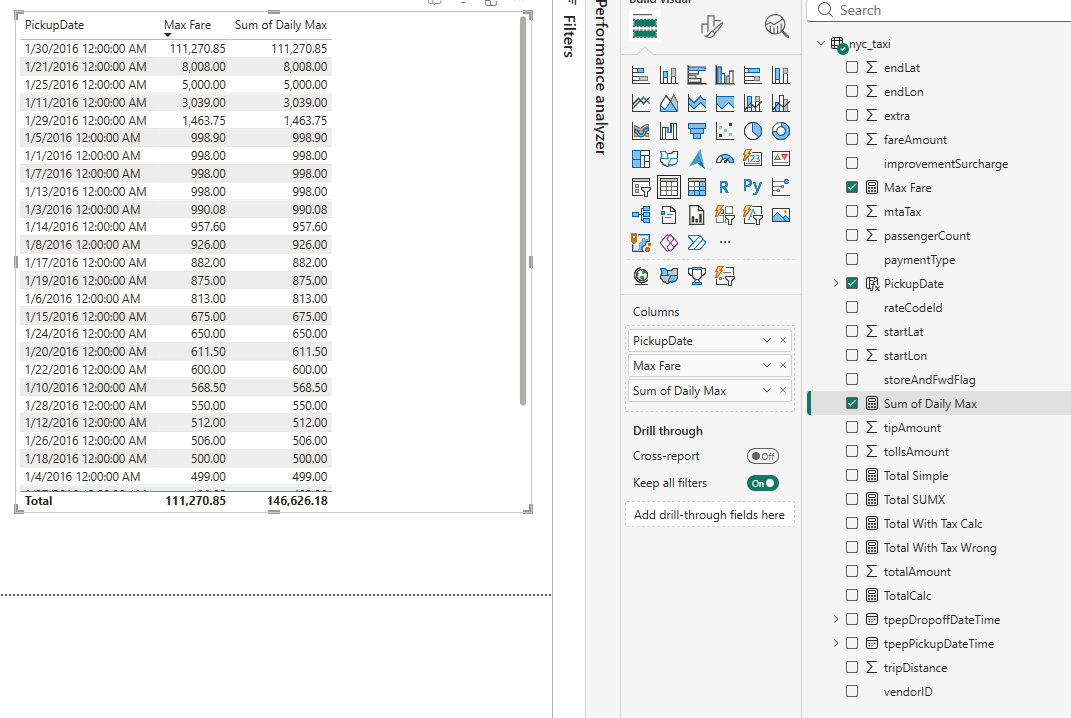The height and width of the screenshot is (718, 1071).
Task: Remove Sum of Daily Max from Columns
Action: [783, 390]
